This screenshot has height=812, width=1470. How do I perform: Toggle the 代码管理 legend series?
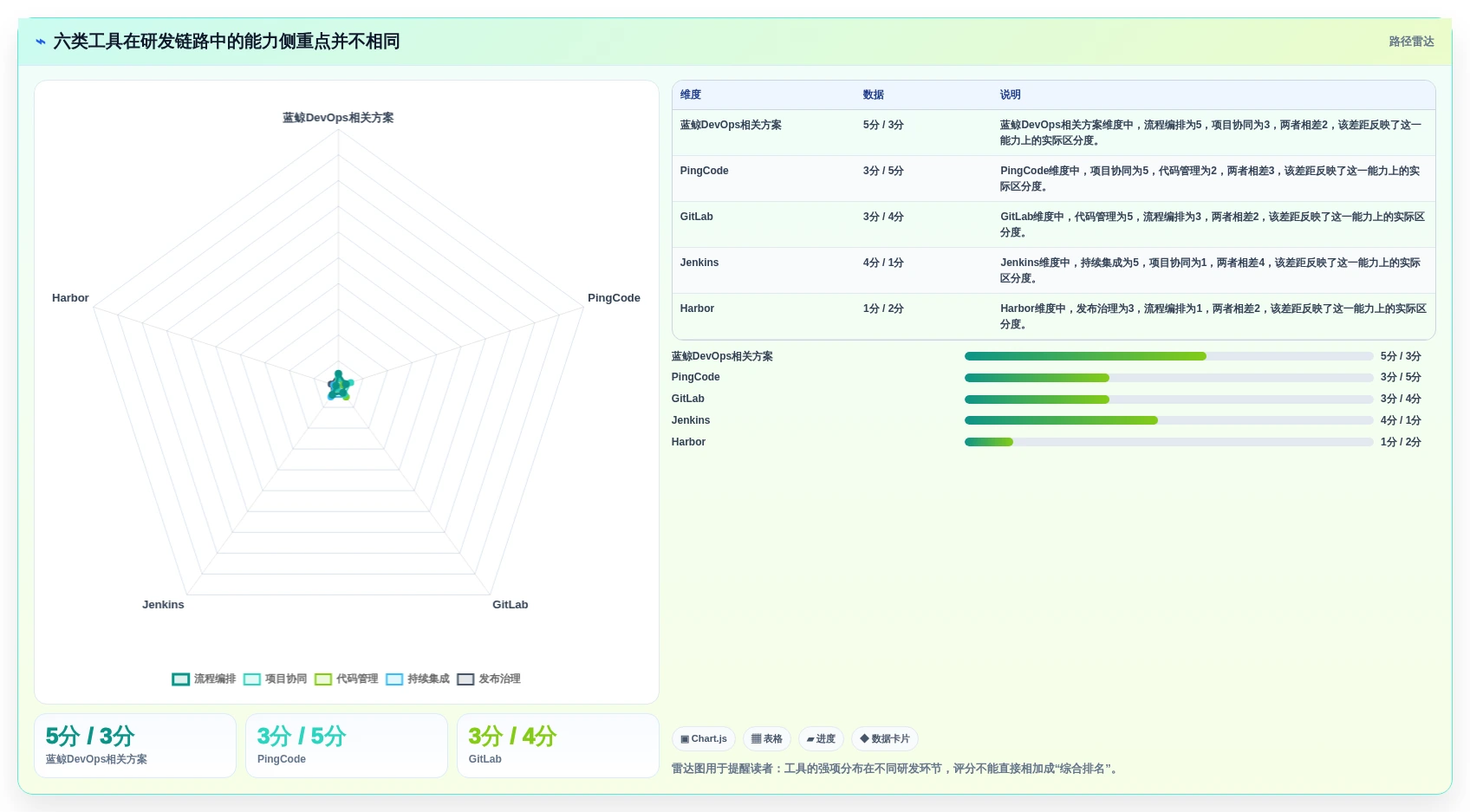(347, 679)
